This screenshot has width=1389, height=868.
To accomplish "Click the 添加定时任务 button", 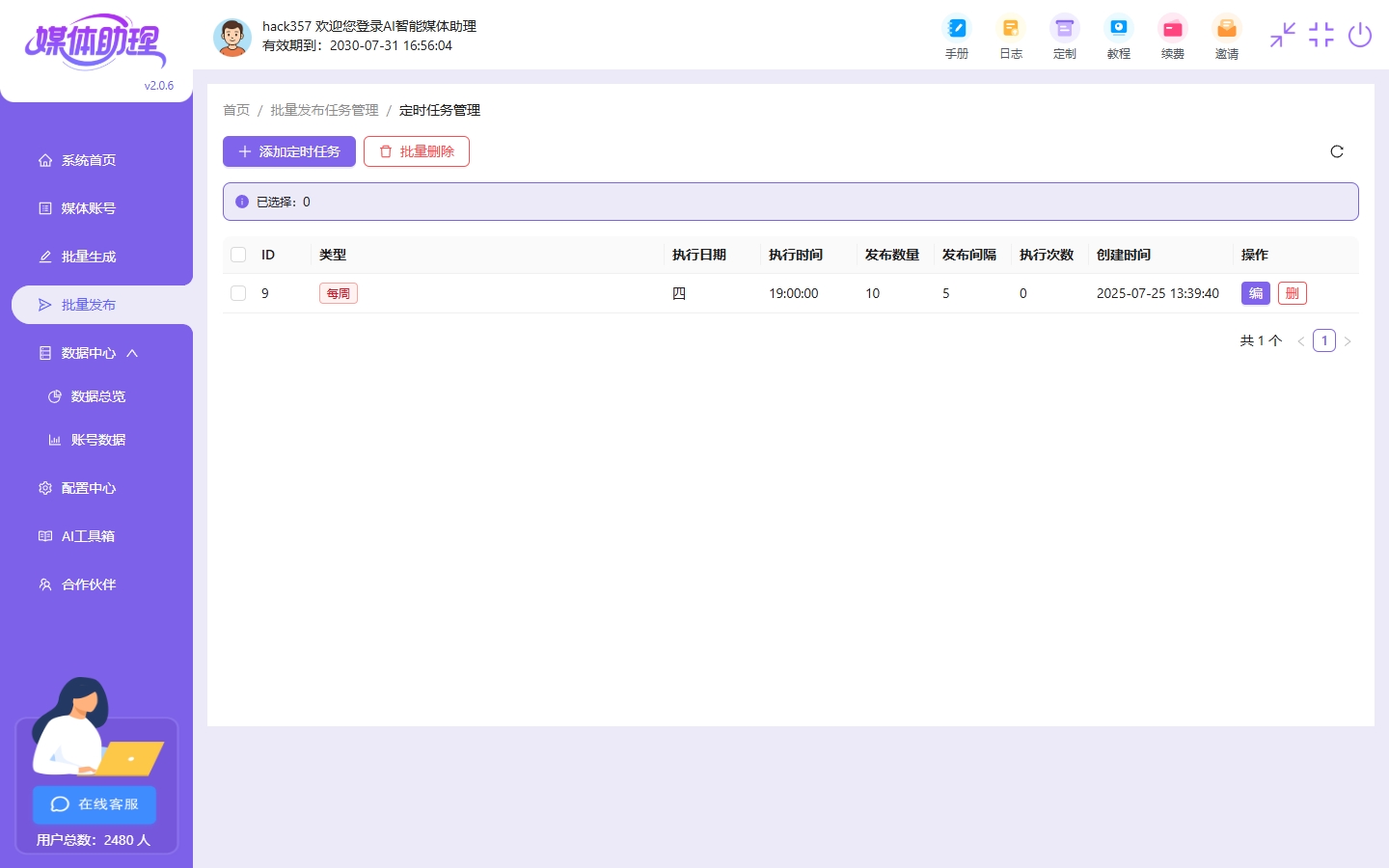I will tap(289, 151).
